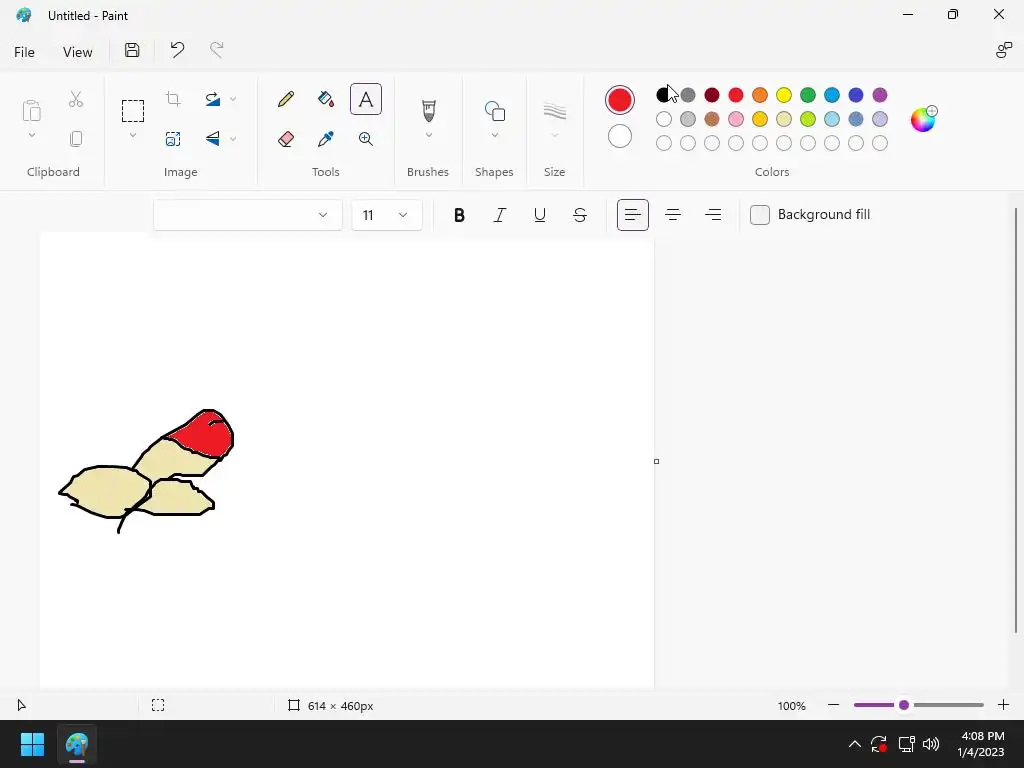Open the font size 11 dropdown
This screenshot has height=768, width=1024.
pyautogui.click(x=387, y=215)
